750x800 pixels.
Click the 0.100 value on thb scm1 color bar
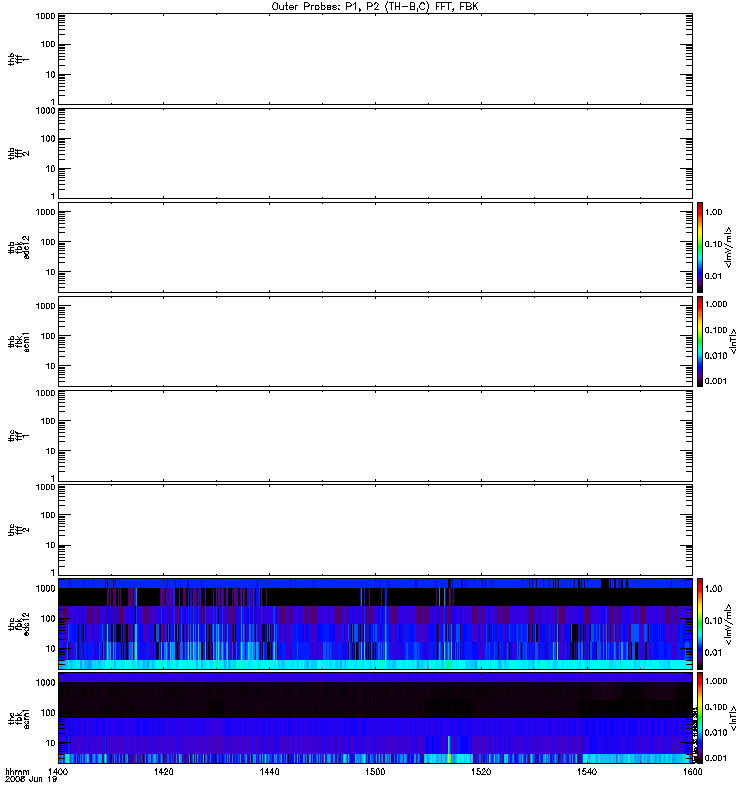(716, 330)
